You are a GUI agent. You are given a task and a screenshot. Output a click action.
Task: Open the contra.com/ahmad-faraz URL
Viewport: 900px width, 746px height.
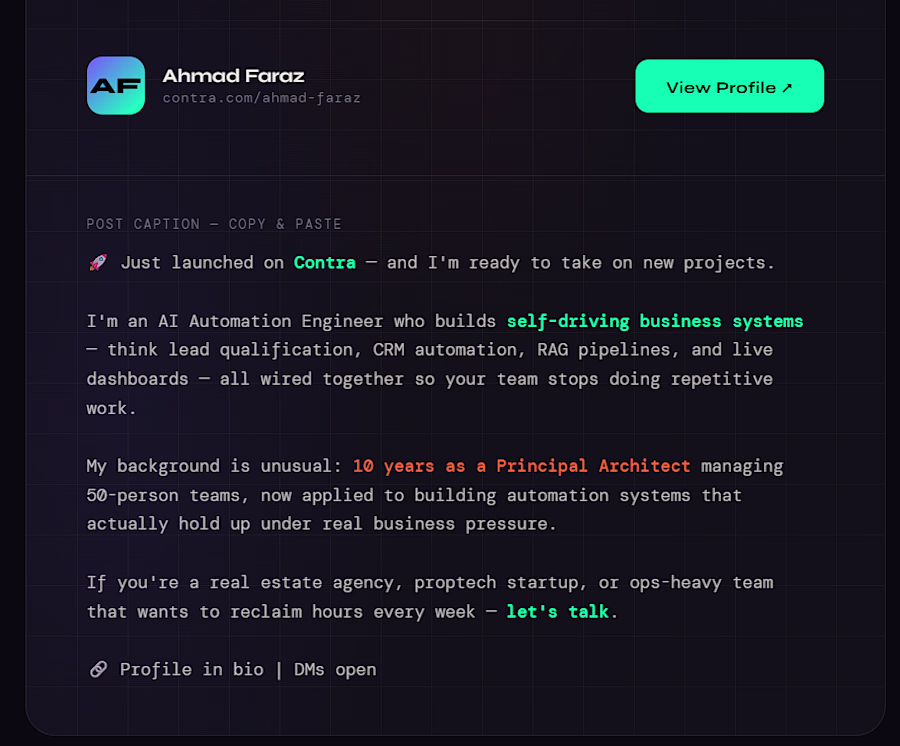261,98
